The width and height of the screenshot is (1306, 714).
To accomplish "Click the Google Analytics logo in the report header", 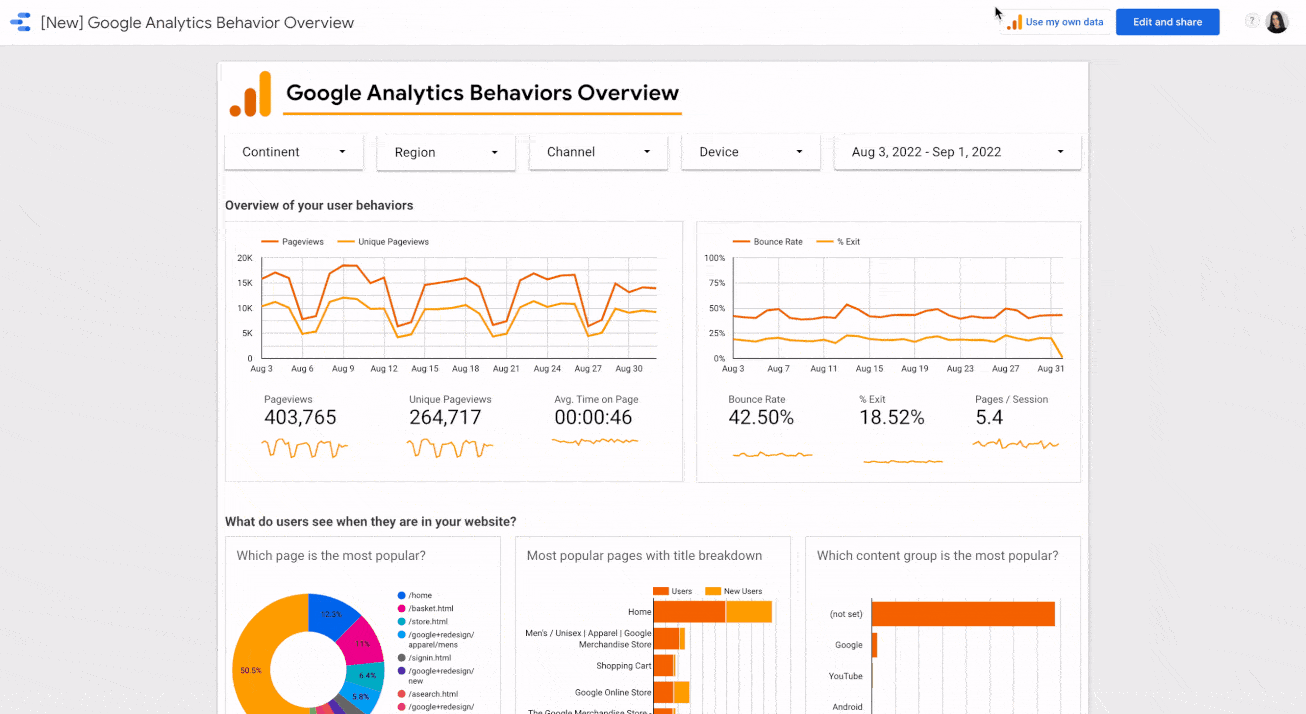I will (x=250, y=92).
